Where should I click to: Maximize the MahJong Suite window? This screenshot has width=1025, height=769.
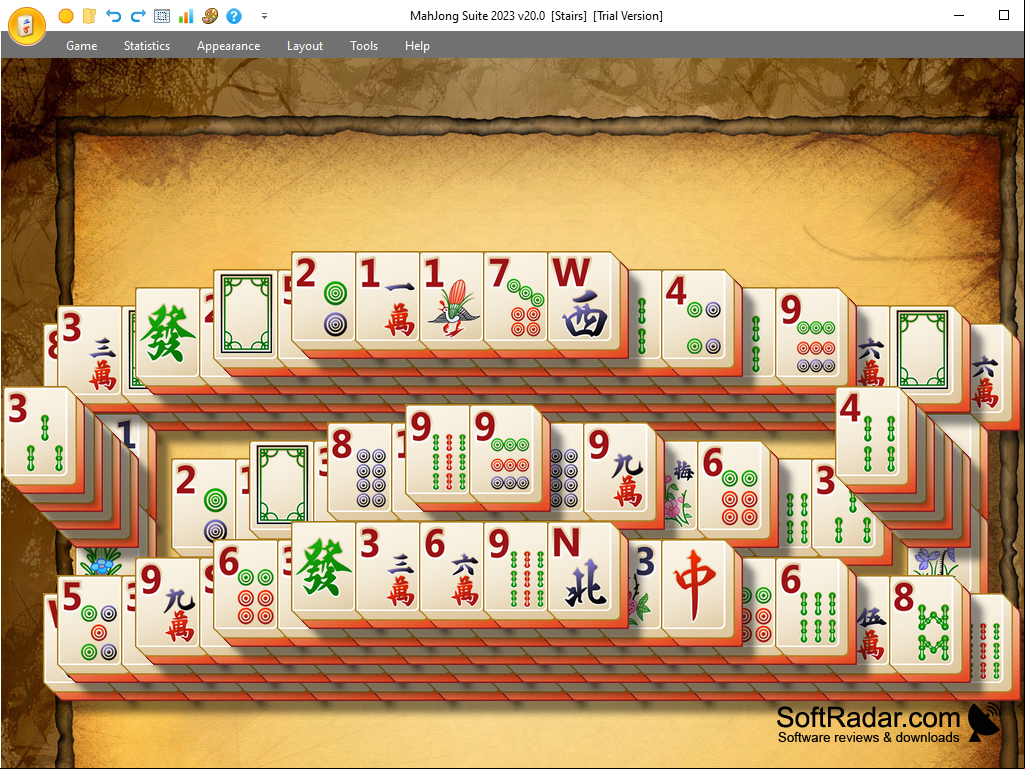1004,16
